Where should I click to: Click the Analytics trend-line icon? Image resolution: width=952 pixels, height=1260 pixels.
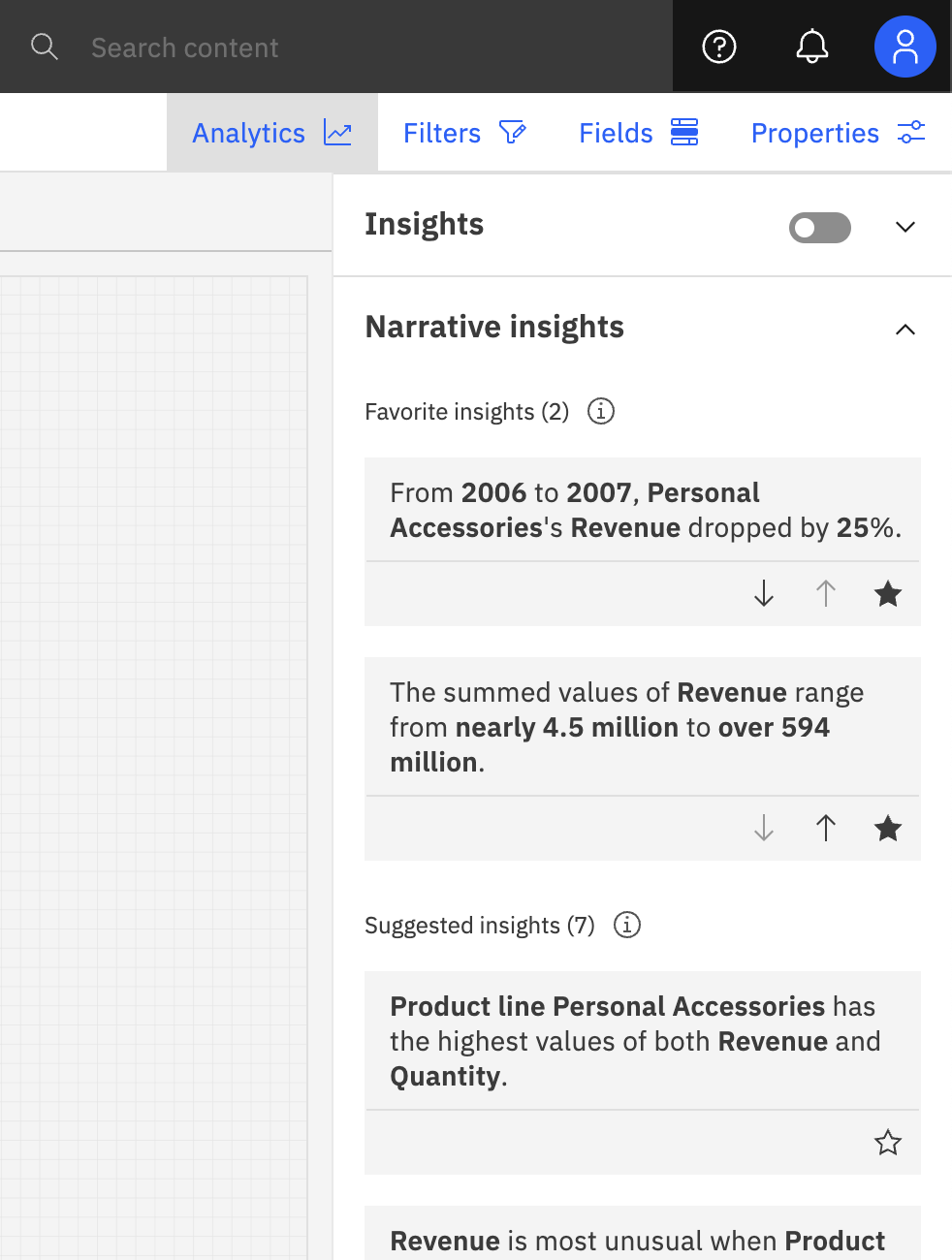(x=336, y=132)
